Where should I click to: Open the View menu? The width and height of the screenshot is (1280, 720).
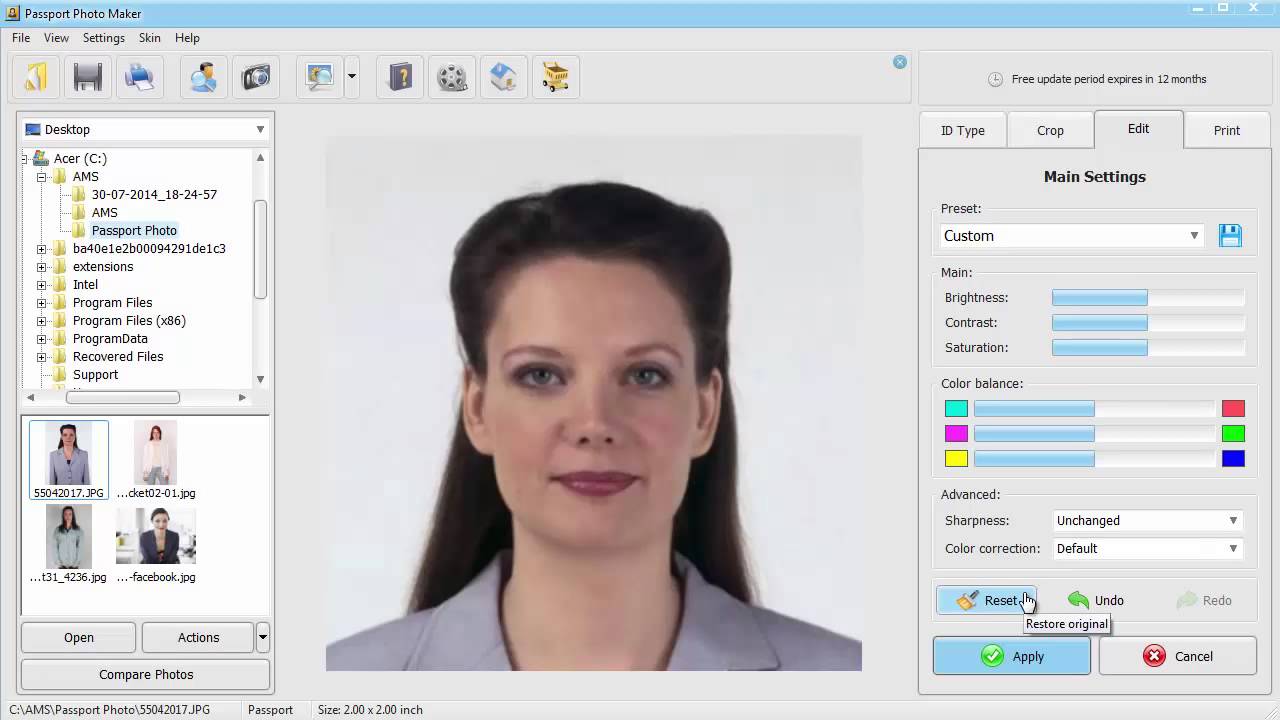pos(56,38)
